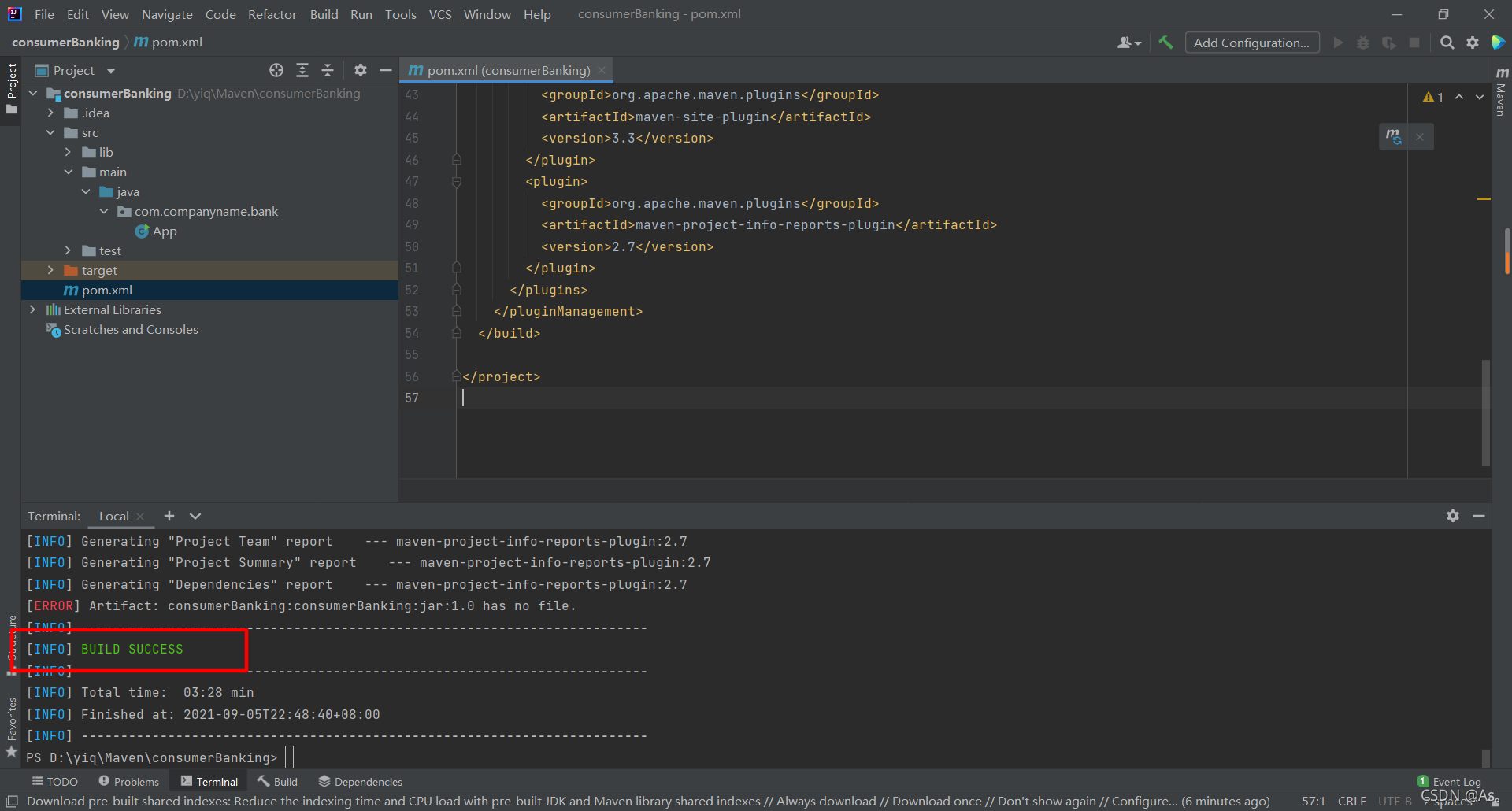Open the VCS menu

pos(440,14)
